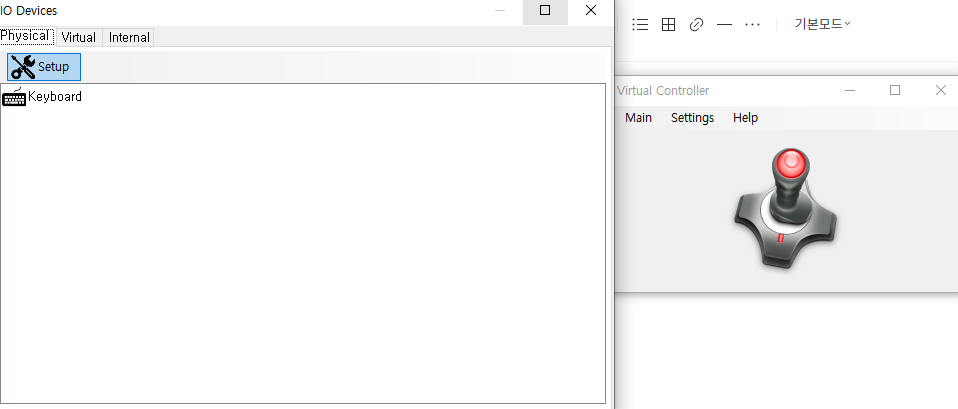The width and height of the screenshot is (958, 409).
Task: Open Help menu in Virtual Controller
Action: 745,117
